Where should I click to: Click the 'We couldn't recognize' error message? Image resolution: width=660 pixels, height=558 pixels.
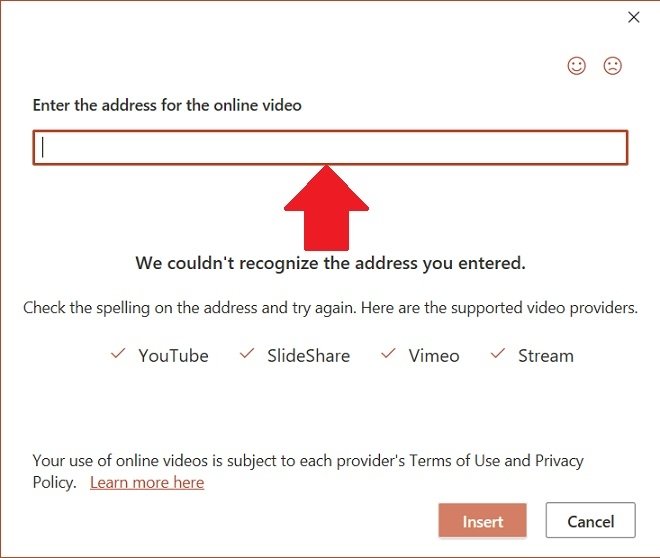(330, 263)
